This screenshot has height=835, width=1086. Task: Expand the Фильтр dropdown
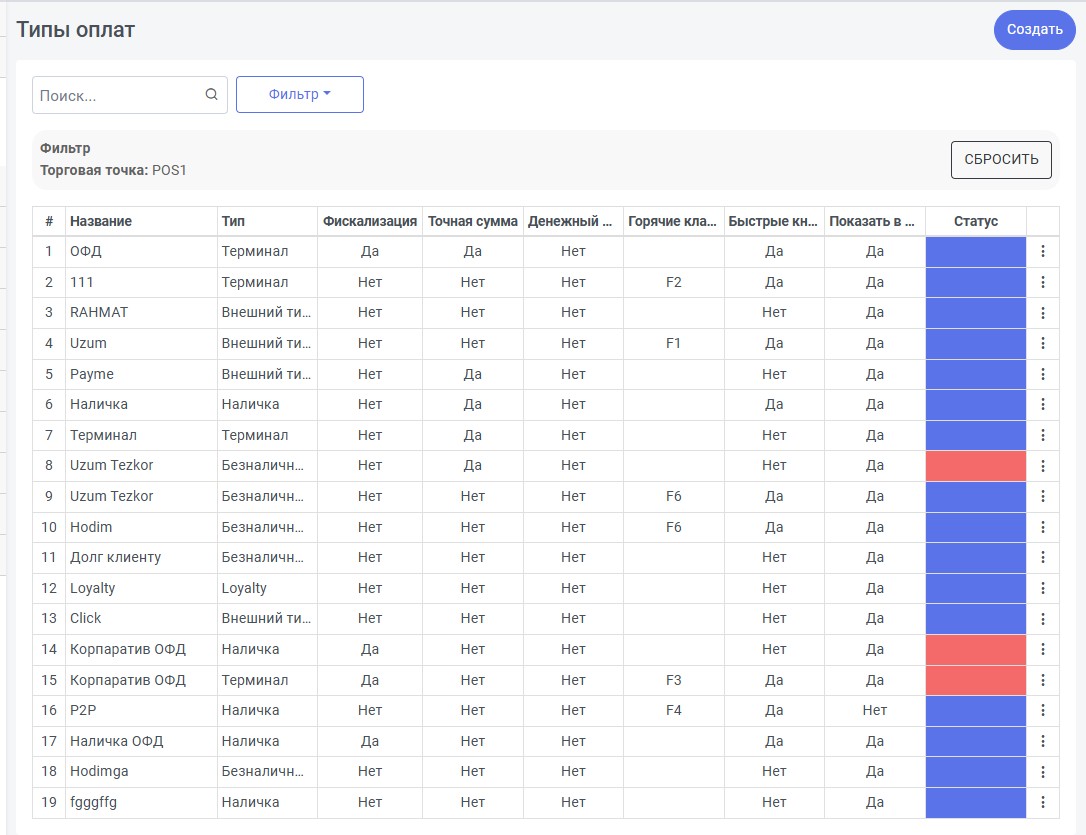300,94
